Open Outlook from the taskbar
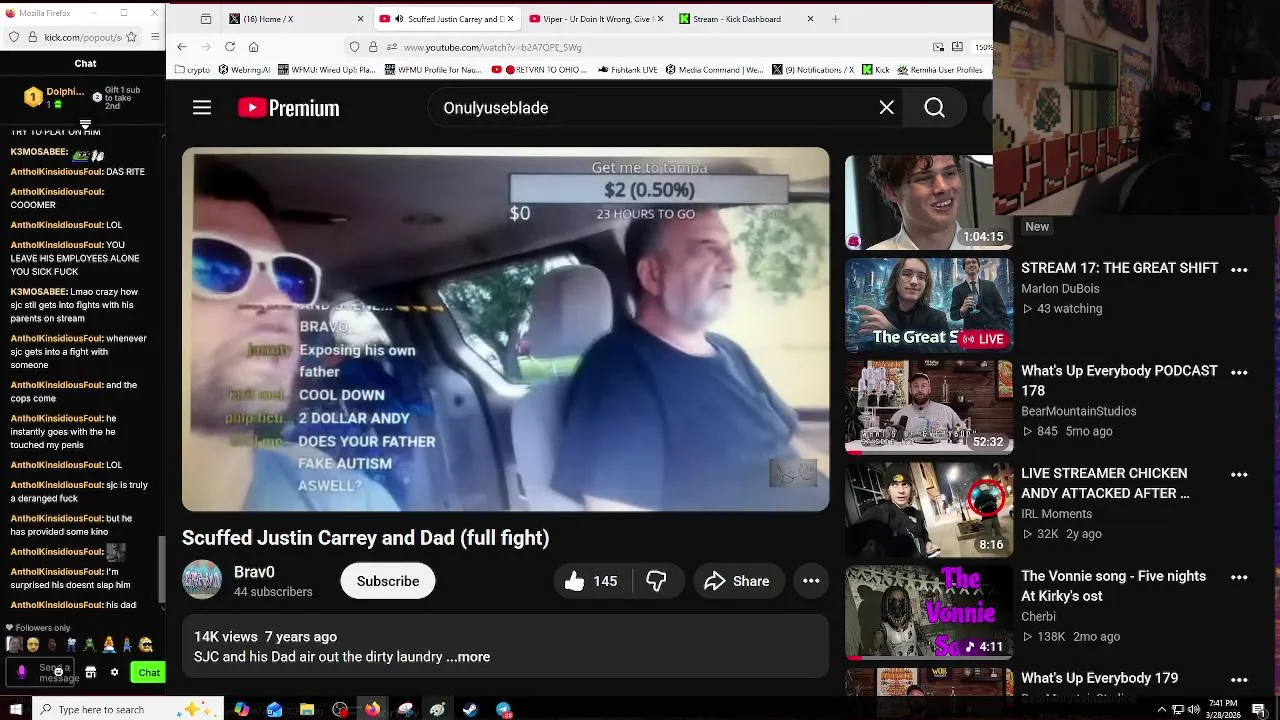The image size is (1280, 720). click(274, 710)
